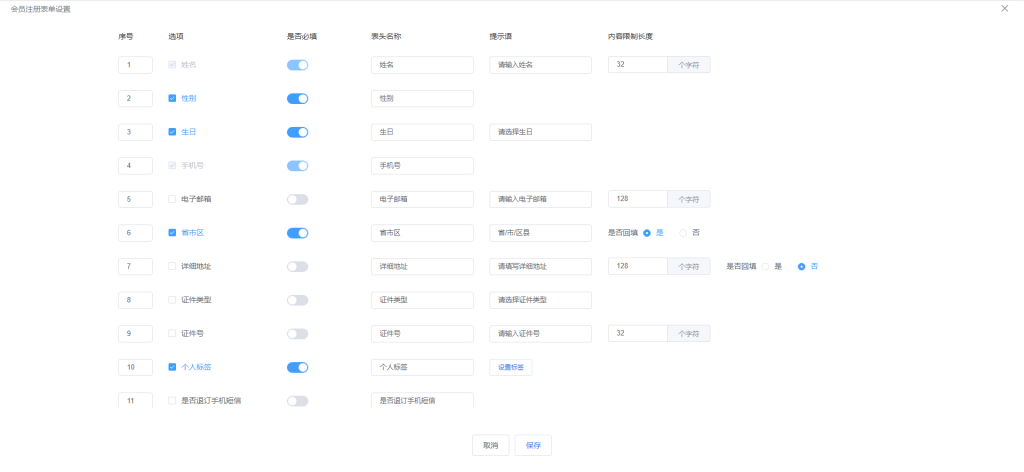
Task: Focus the 请输入电子邮箱 hint text field
Action: point(540,199)
